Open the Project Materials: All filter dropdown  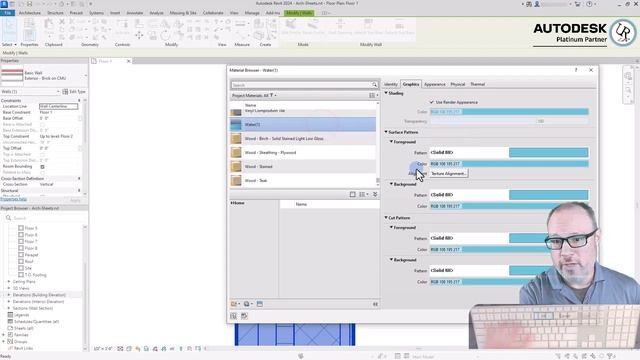pos(254,96)
